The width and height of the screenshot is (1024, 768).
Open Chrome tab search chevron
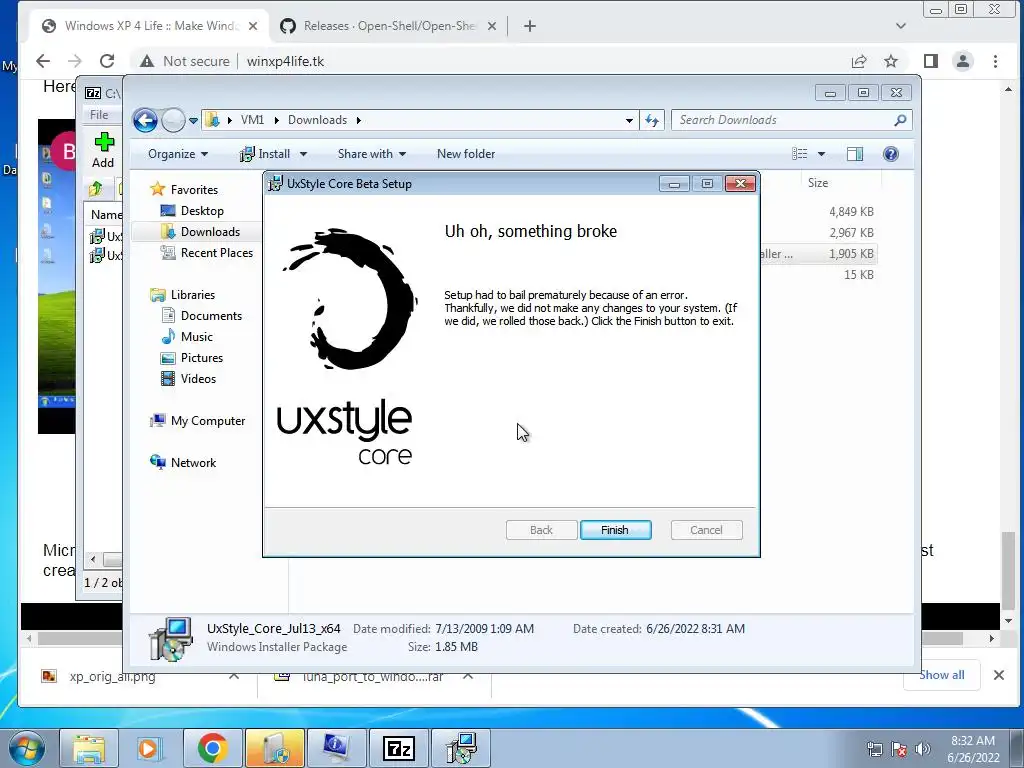tap(901, 26)
